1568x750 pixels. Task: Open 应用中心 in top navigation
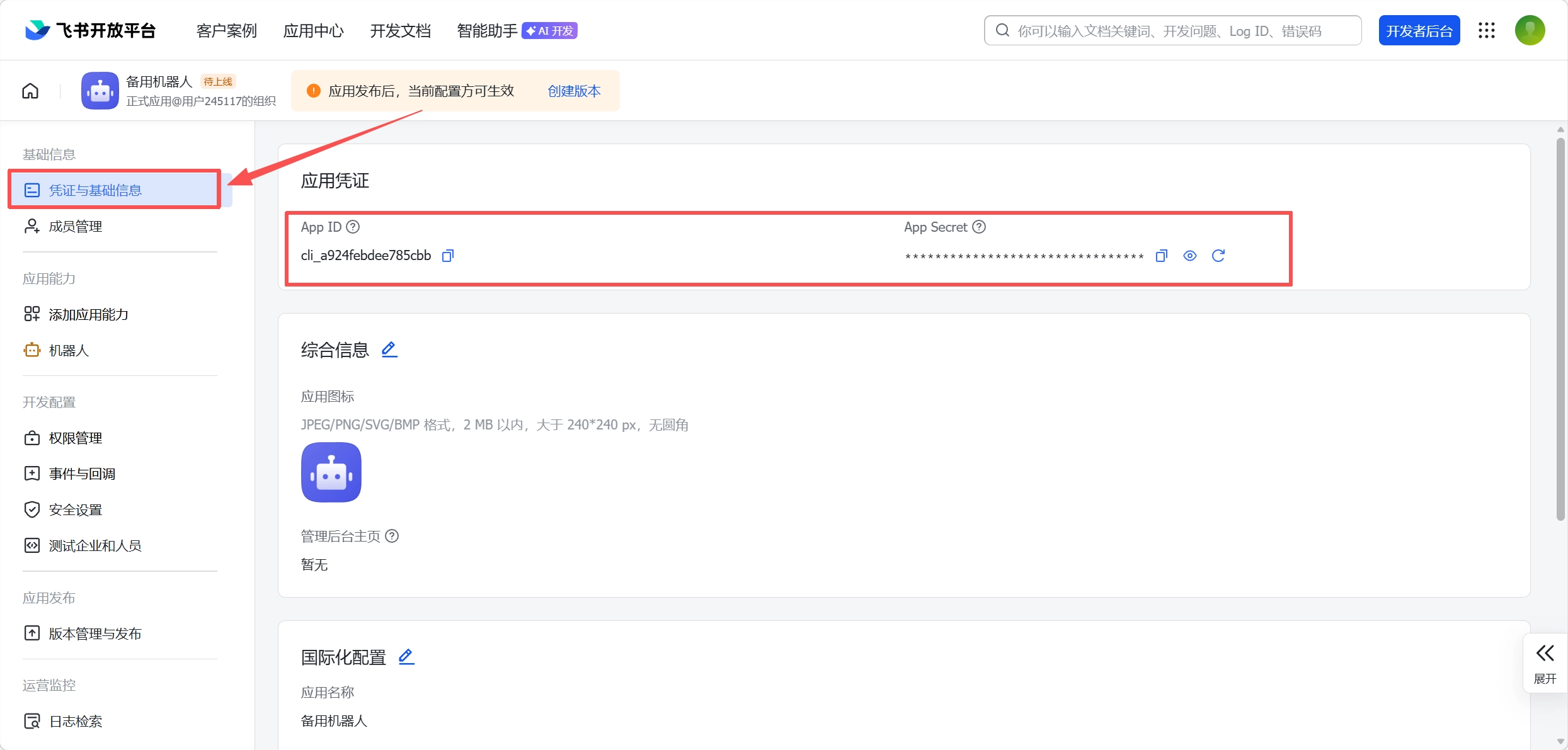pos(313,31)
